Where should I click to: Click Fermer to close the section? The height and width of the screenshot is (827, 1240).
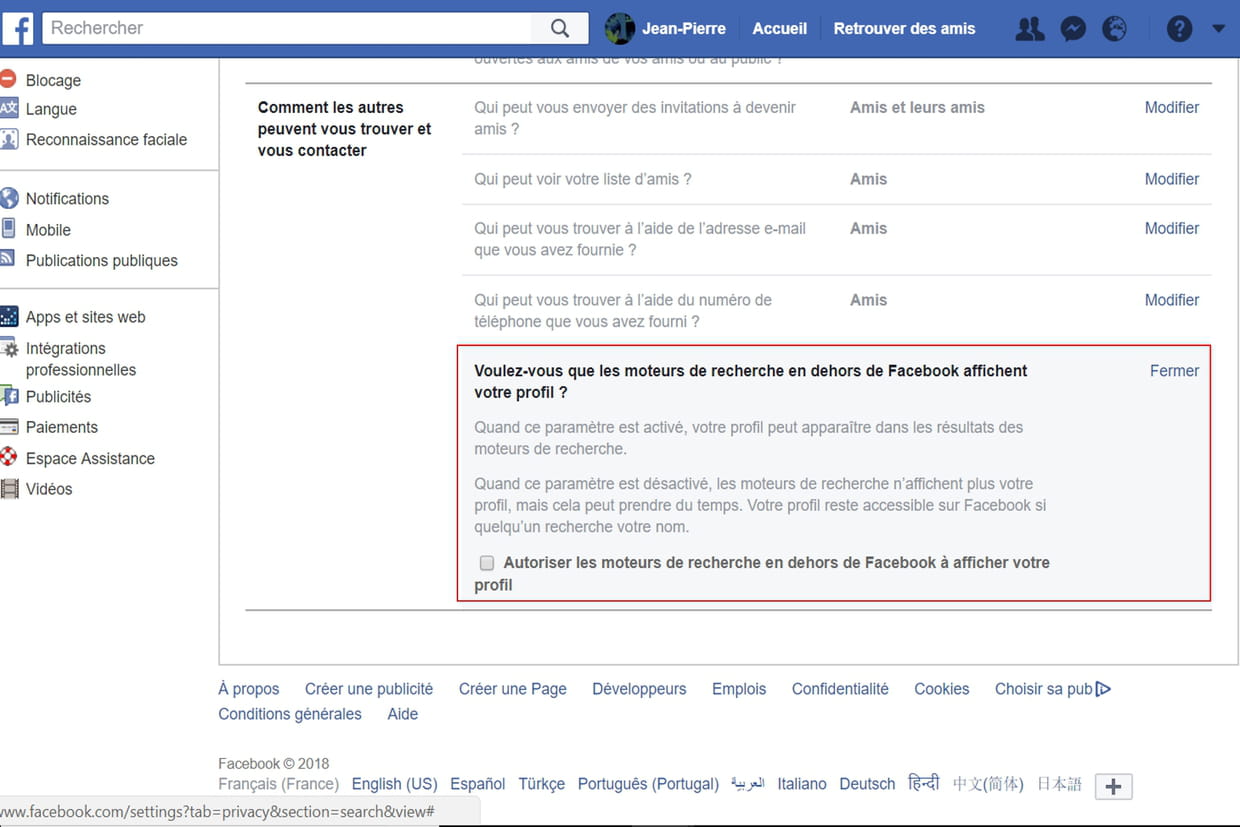coord(1174,371)
